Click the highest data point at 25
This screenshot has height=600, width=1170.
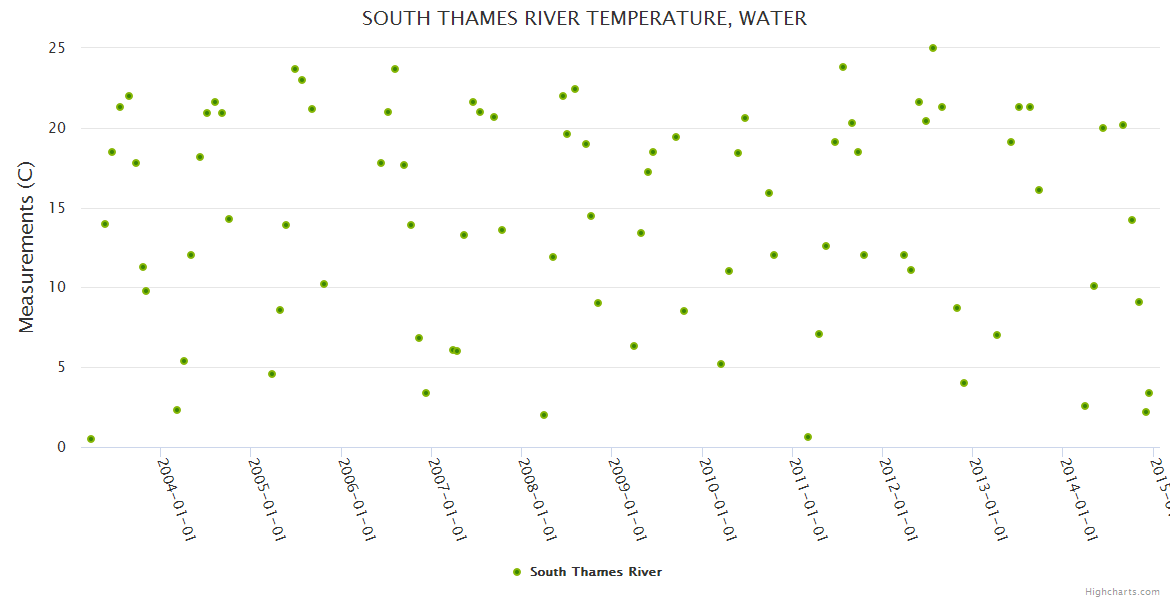click(x=933, y=48)
